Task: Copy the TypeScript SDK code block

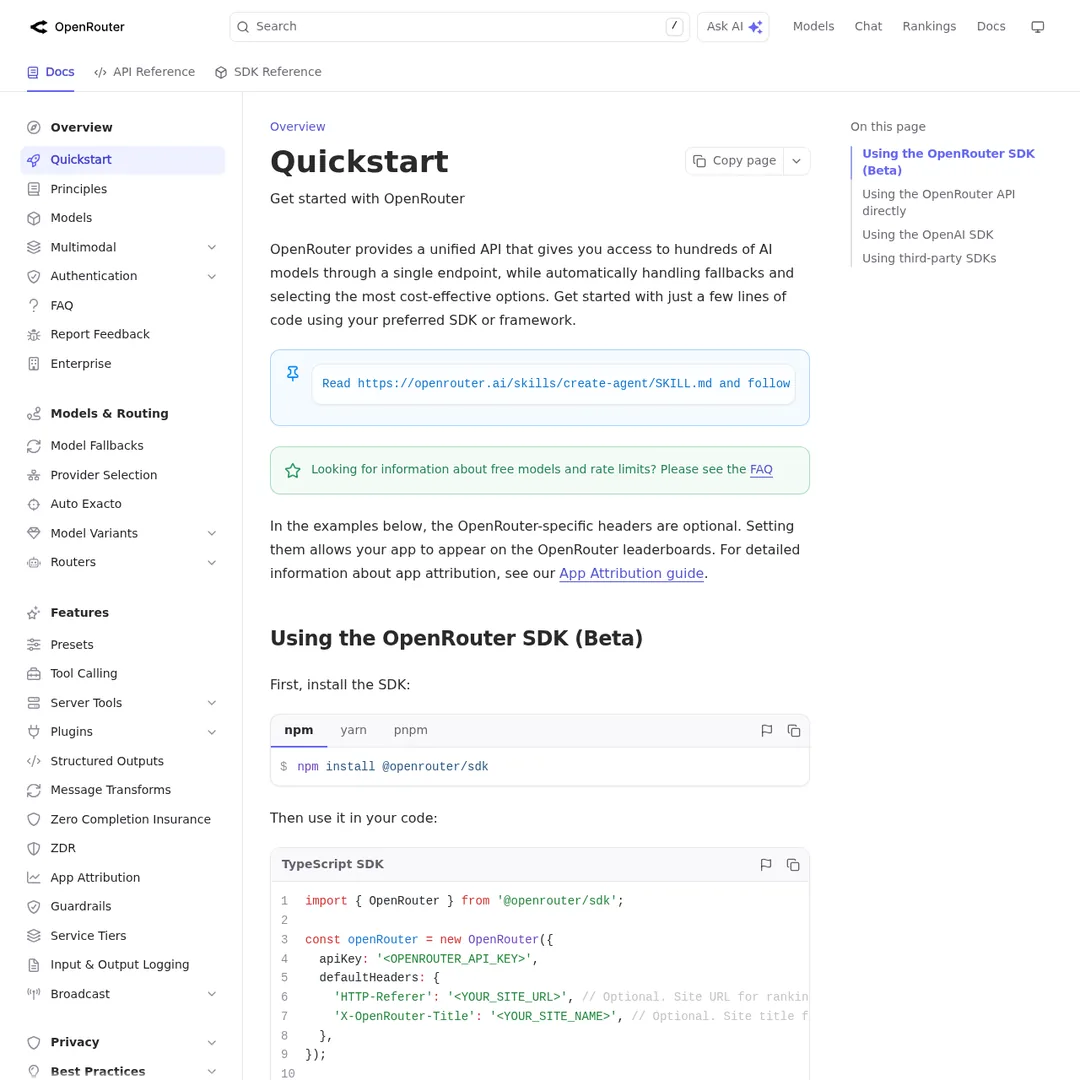Action: 793,864
